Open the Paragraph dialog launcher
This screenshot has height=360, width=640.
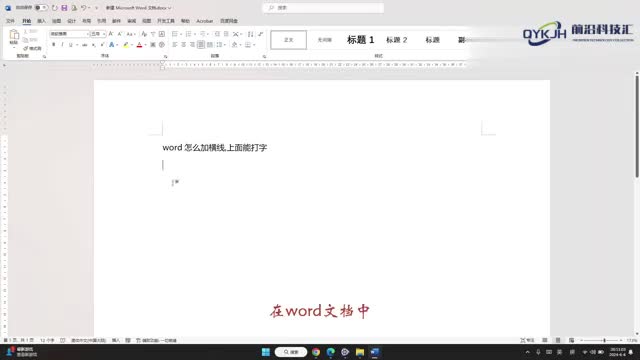coord(264,56)
